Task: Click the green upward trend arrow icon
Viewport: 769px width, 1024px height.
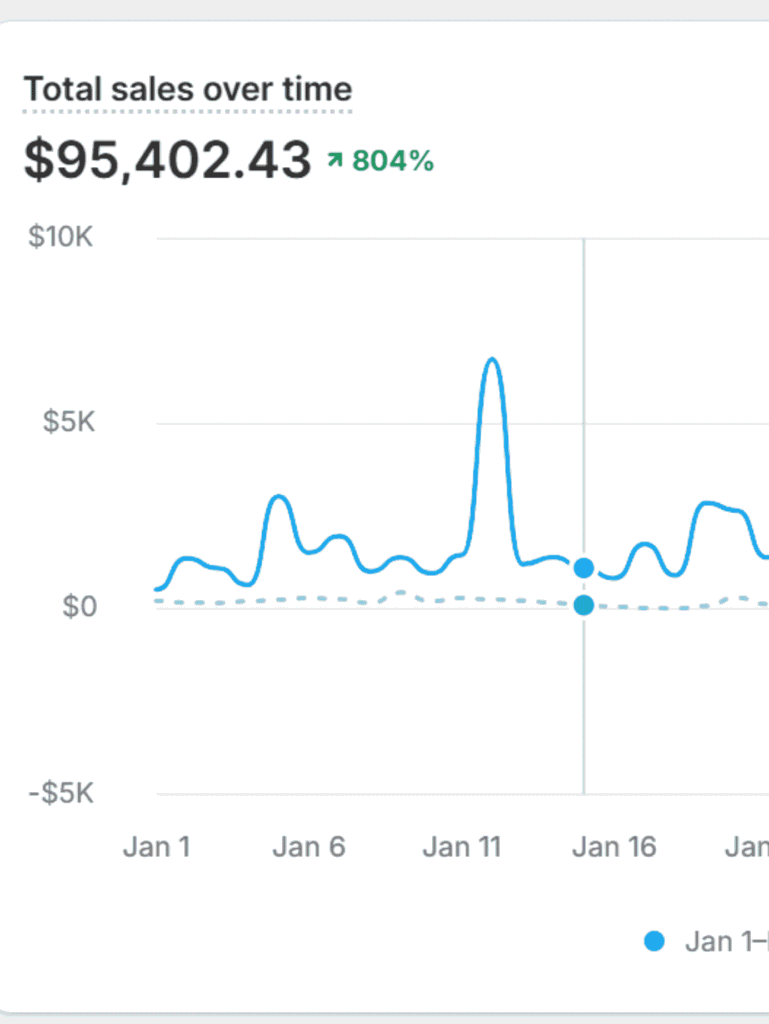Action: coord(335,160)
